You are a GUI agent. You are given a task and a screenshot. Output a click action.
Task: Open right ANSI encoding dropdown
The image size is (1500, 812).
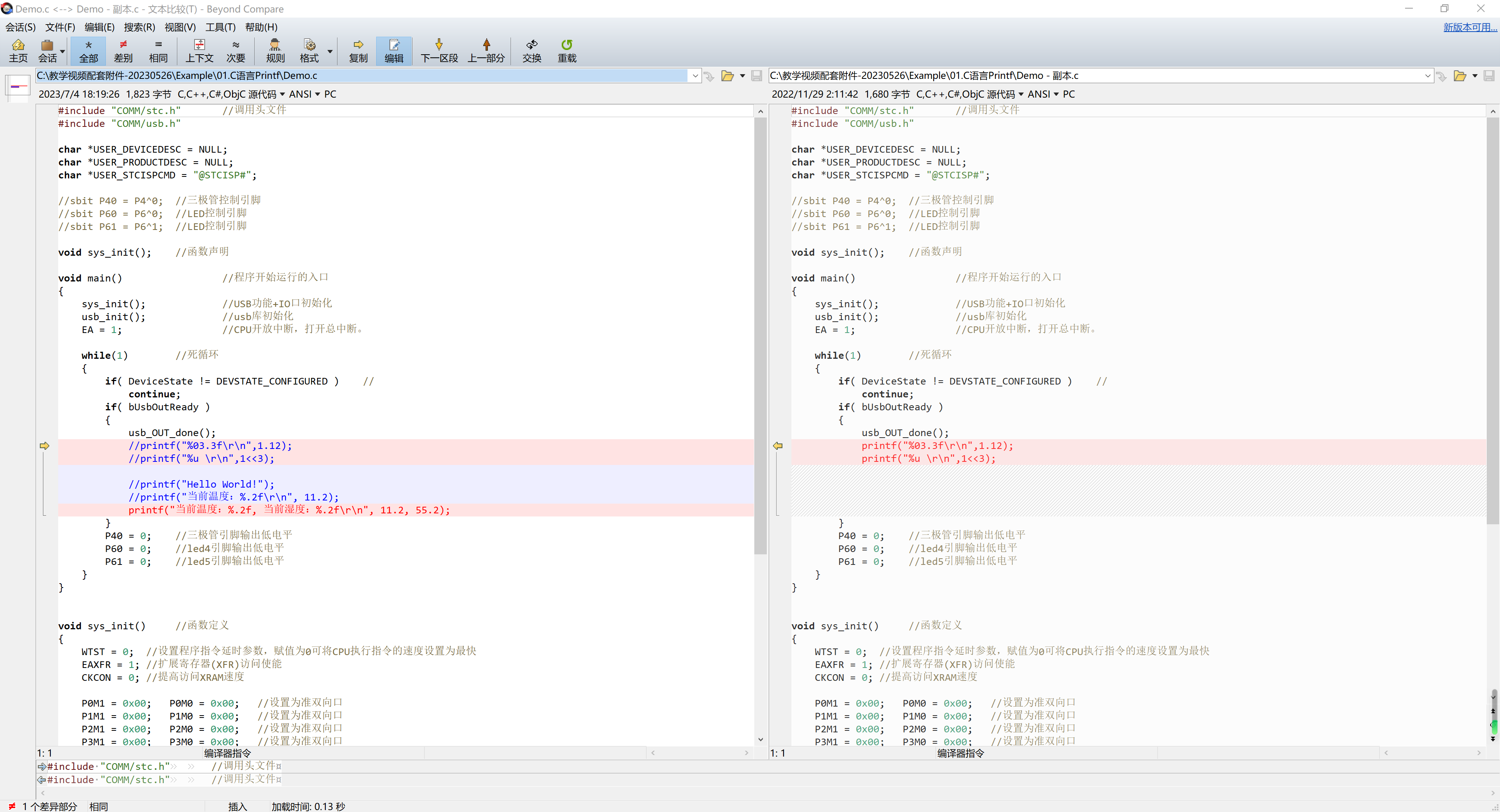click(1043, 94)
